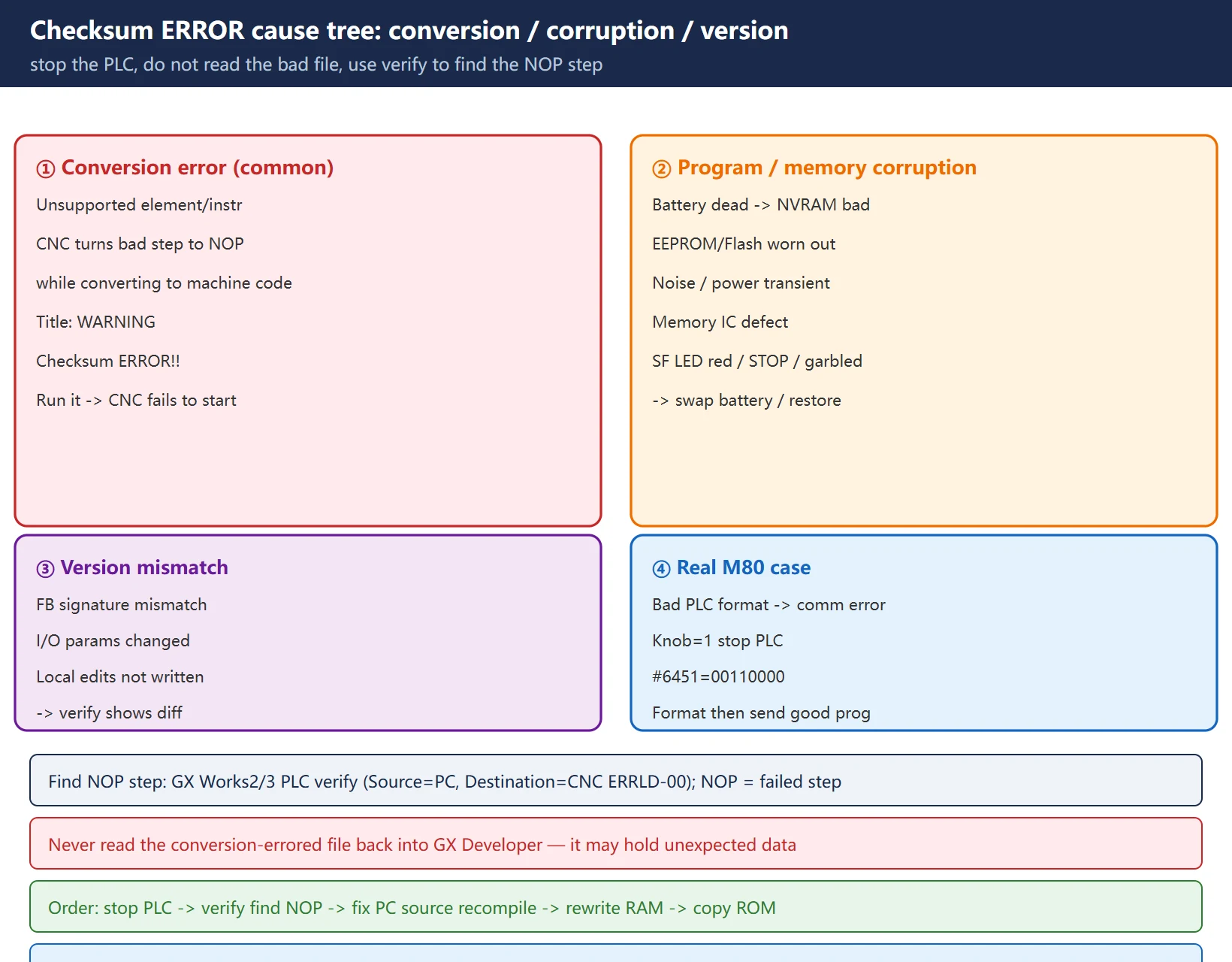The height and width of the screenshot is (962, 1232).
Task: Click 'Checksum ERROR!!' text
Action: coord(108,362)
